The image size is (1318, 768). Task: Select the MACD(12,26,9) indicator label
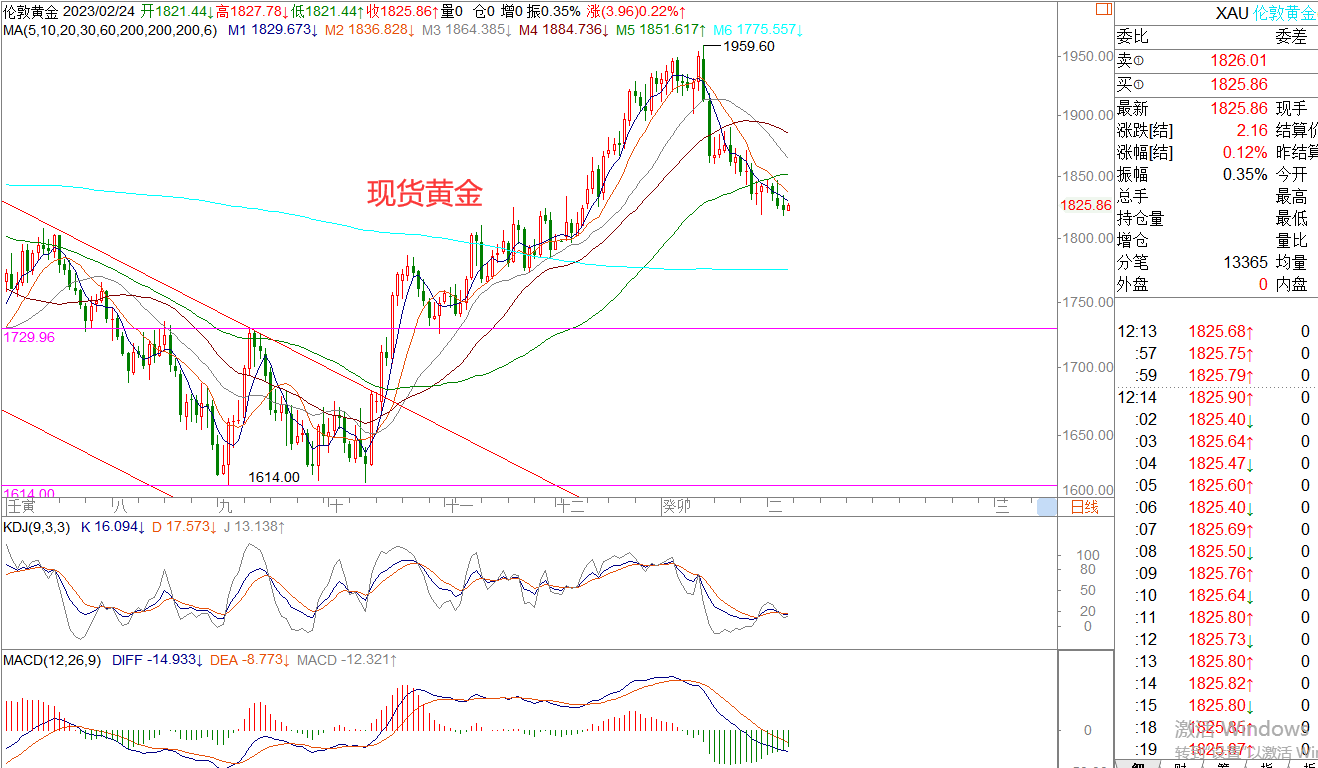click(x=51, y=660)
